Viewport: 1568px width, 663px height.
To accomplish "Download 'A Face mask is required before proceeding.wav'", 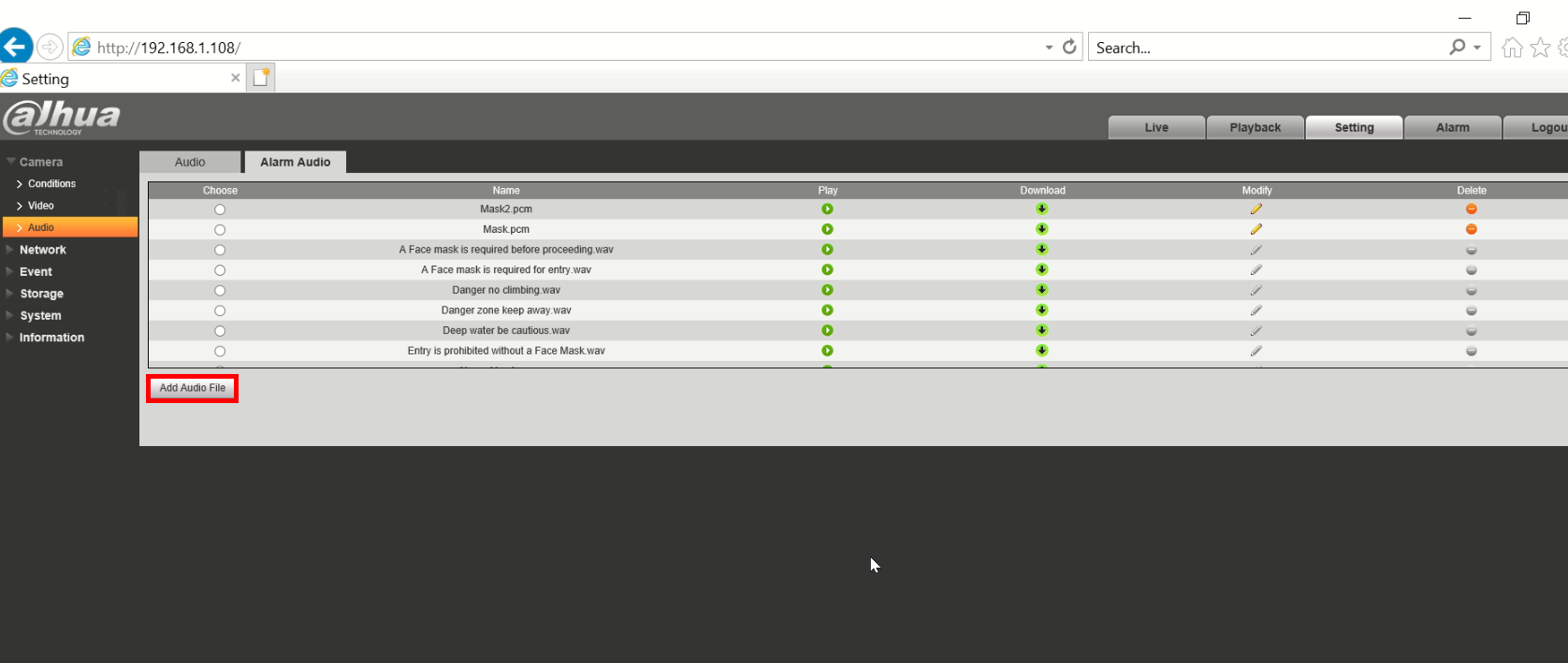I will (1041, 250).
